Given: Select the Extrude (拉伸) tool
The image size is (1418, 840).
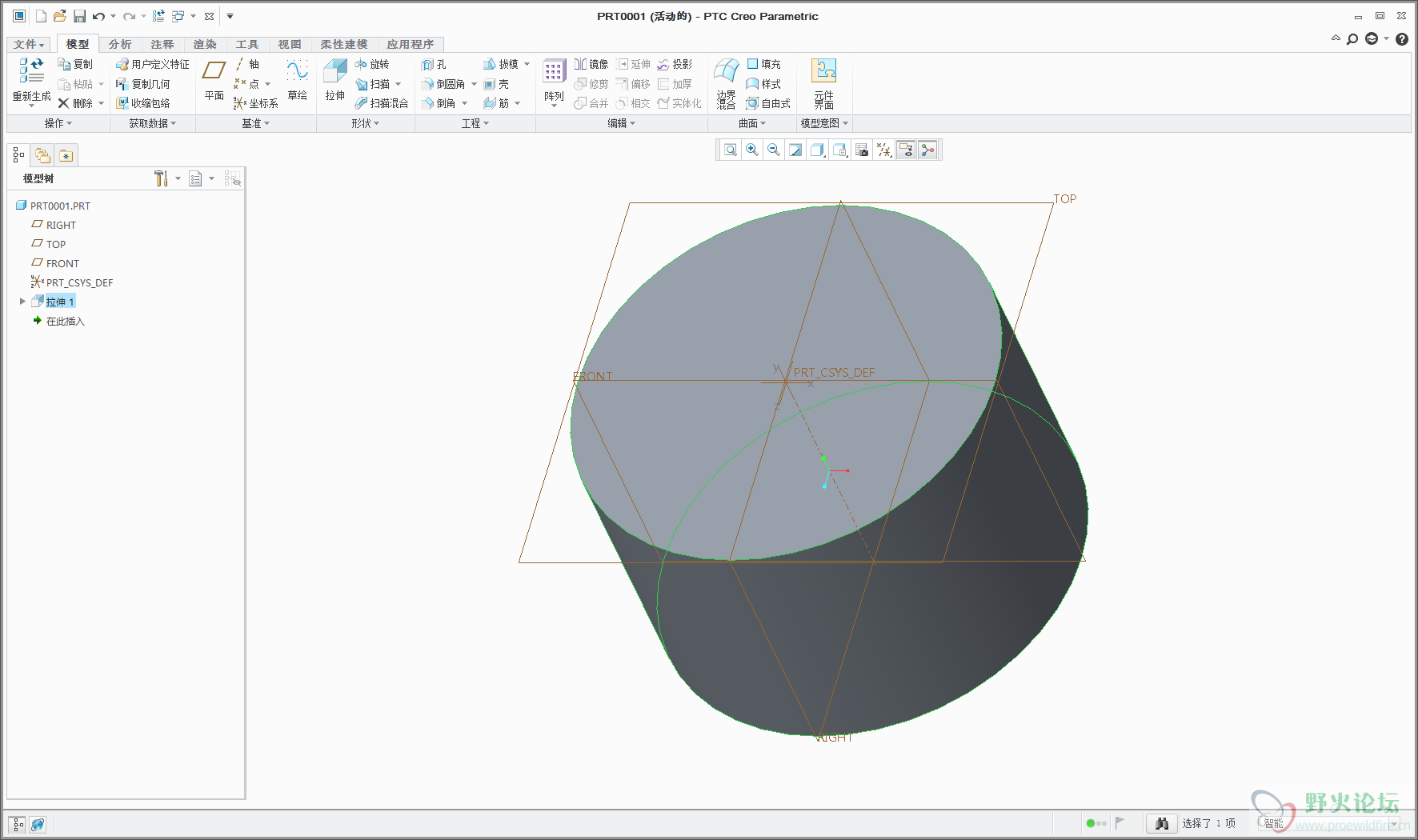Looking at the screenshot, I should click(x=334, y=70).
